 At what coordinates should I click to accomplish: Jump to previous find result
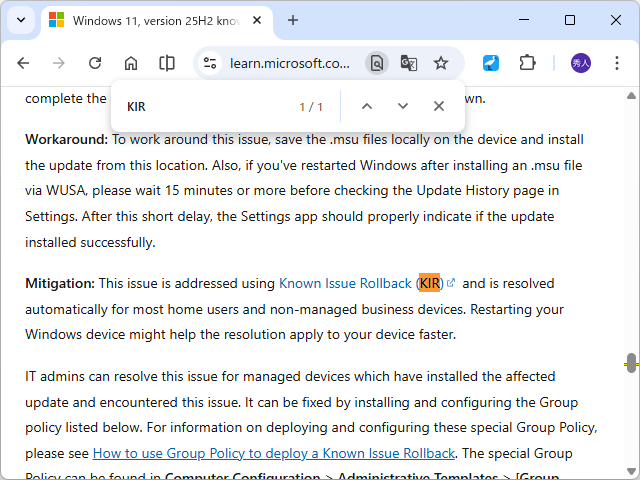[367, 106]
